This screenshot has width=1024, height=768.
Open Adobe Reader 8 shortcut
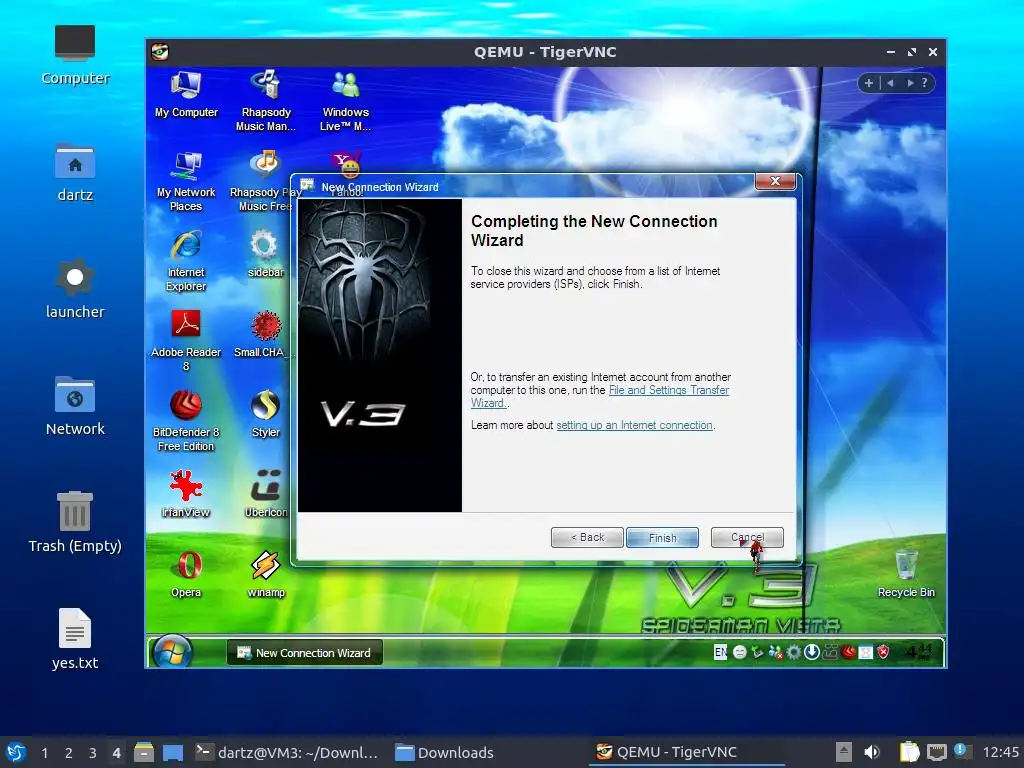point(186,340)
